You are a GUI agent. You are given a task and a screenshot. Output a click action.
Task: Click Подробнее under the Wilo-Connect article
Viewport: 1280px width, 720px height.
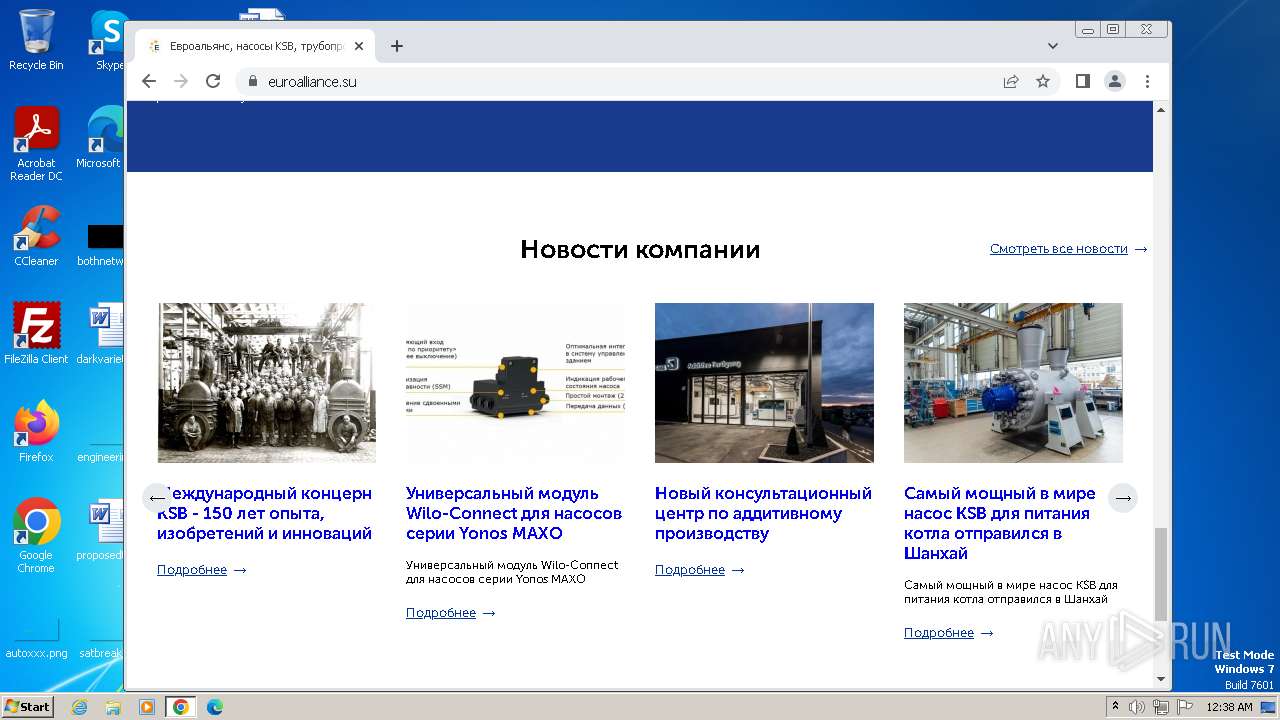441,613
